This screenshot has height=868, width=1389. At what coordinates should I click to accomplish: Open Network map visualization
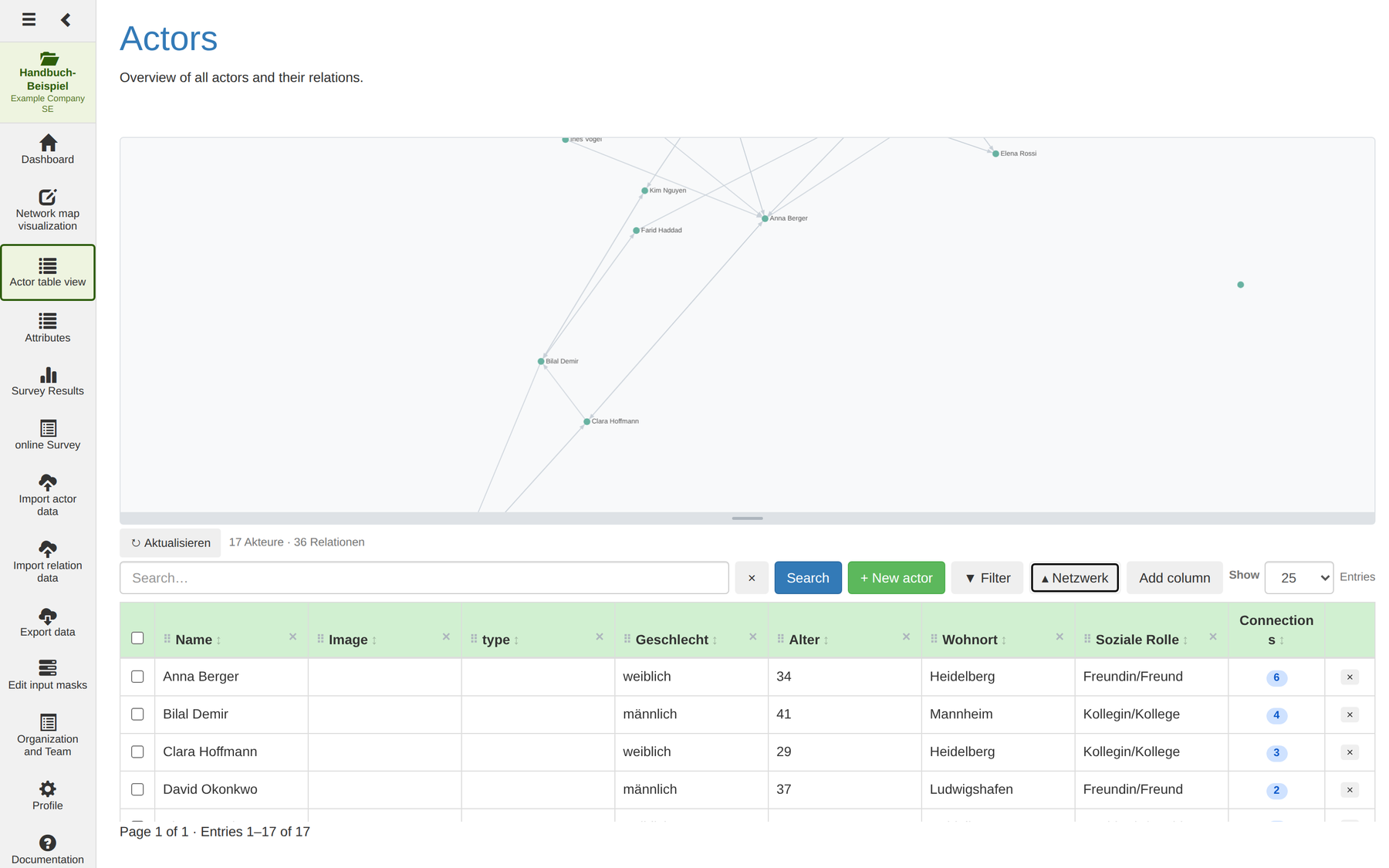[48, 209]
